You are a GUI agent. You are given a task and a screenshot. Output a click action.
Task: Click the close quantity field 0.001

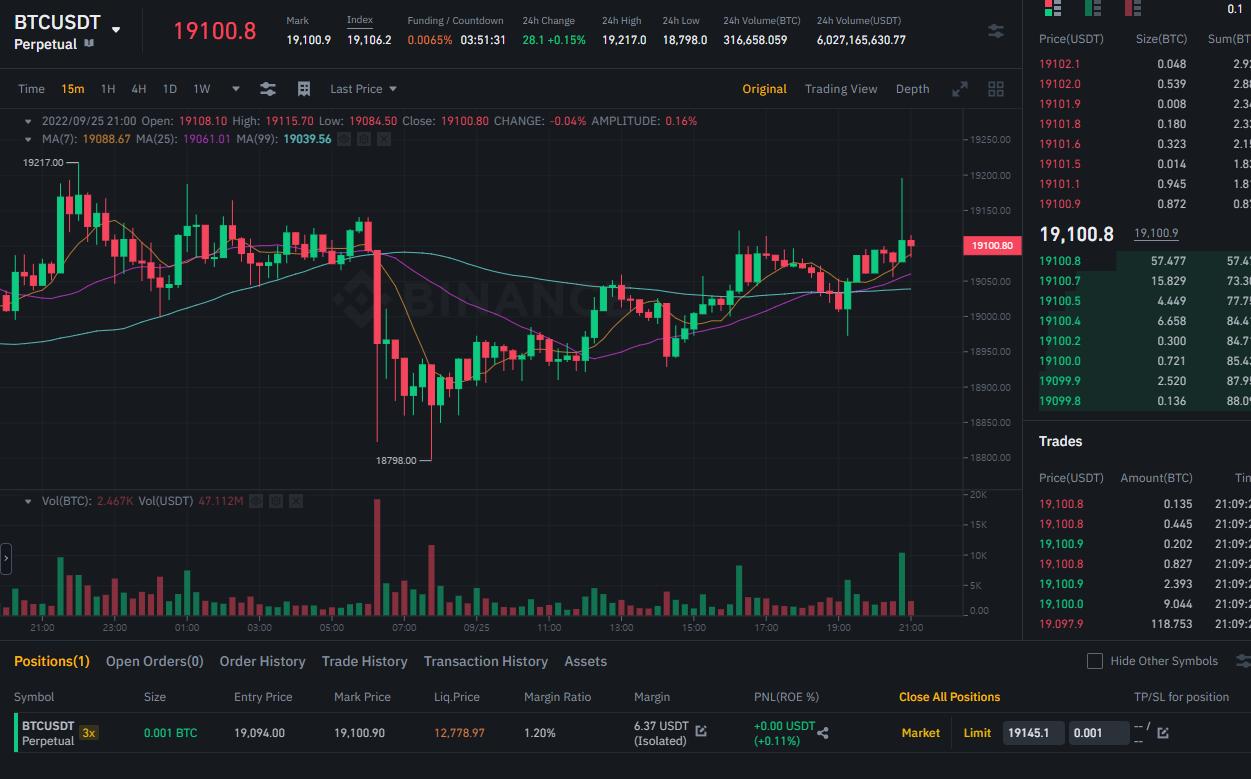pos(1099,733)
